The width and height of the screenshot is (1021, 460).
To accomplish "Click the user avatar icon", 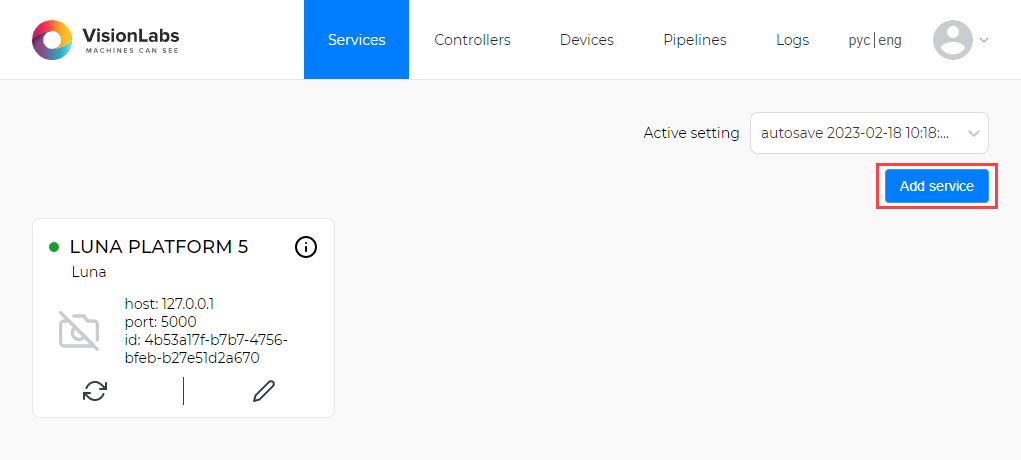I will tap(952, 40).
